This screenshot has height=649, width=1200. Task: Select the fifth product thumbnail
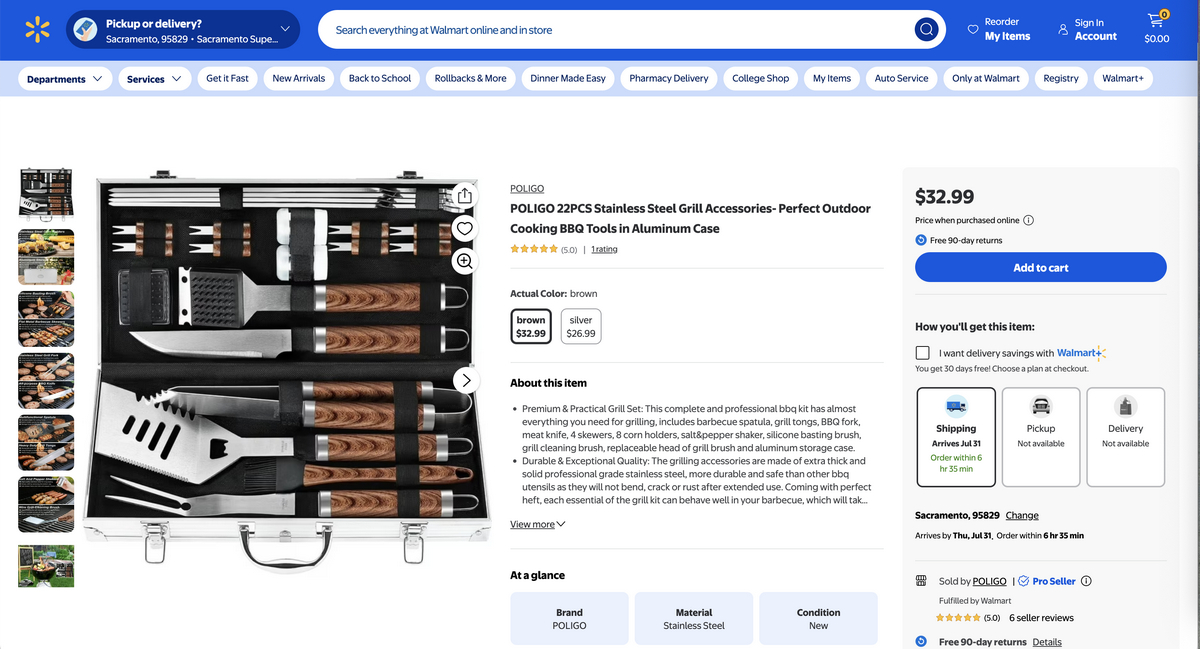point(46,442)
